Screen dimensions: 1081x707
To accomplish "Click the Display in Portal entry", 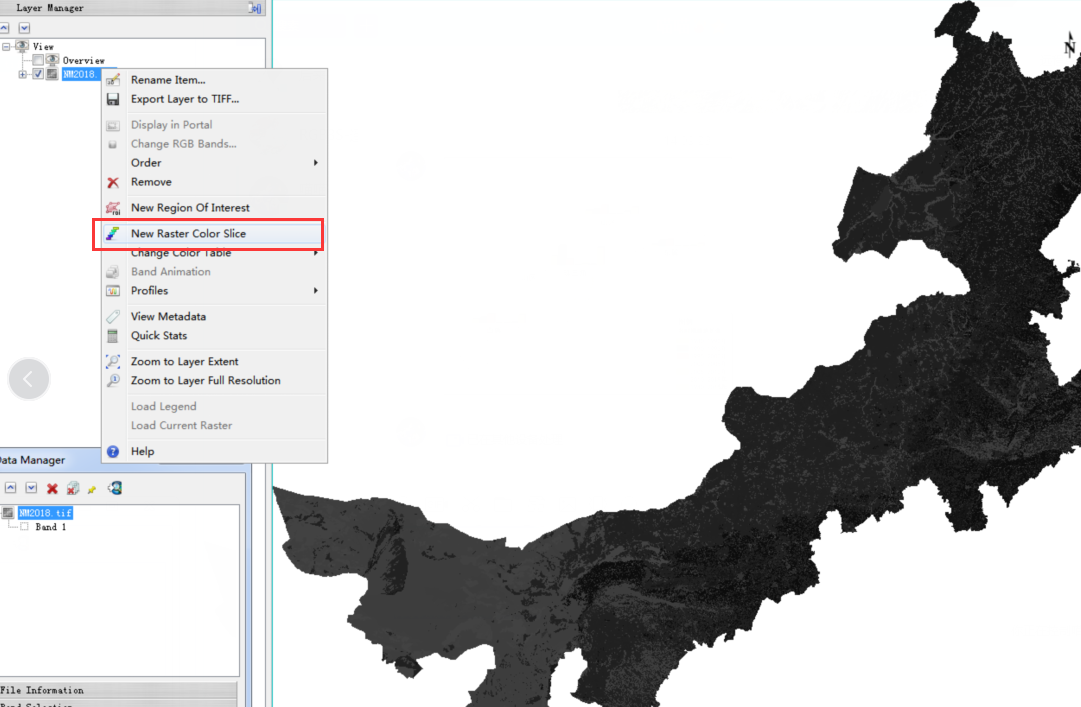I will (x=172, y=125).
